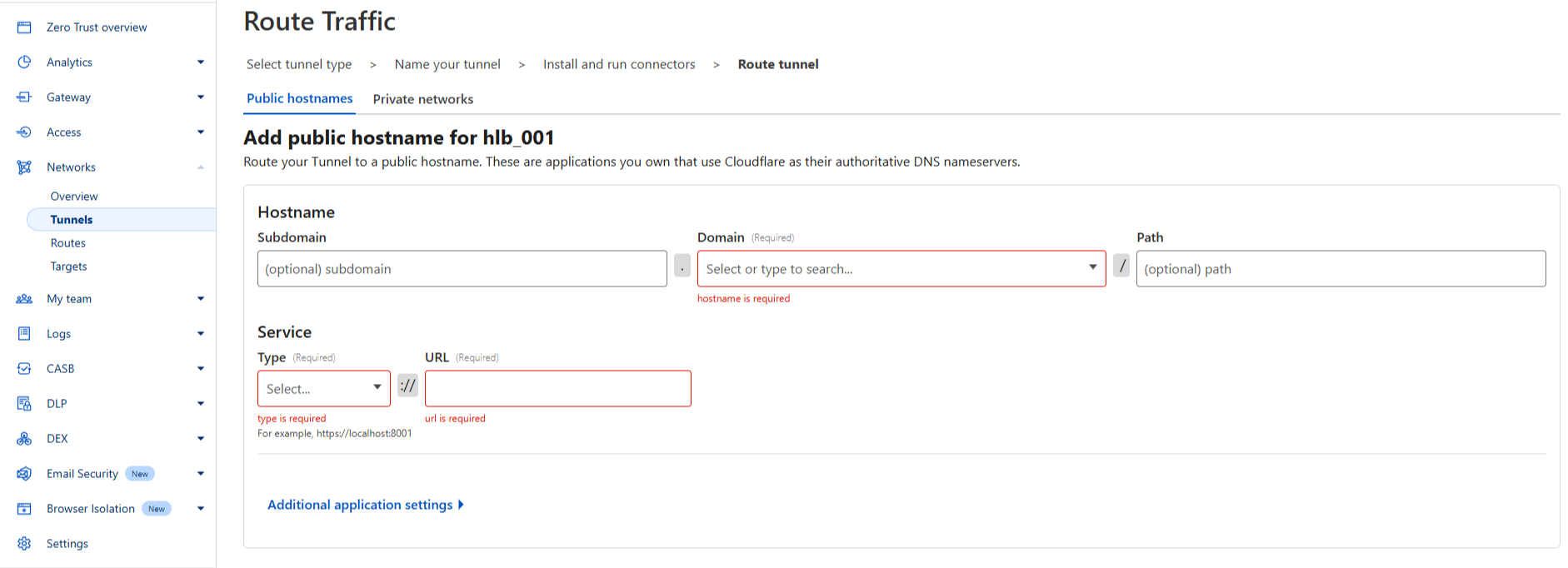
Task: Expand the Logs menu arrow
Action: (x=200, y=334)
